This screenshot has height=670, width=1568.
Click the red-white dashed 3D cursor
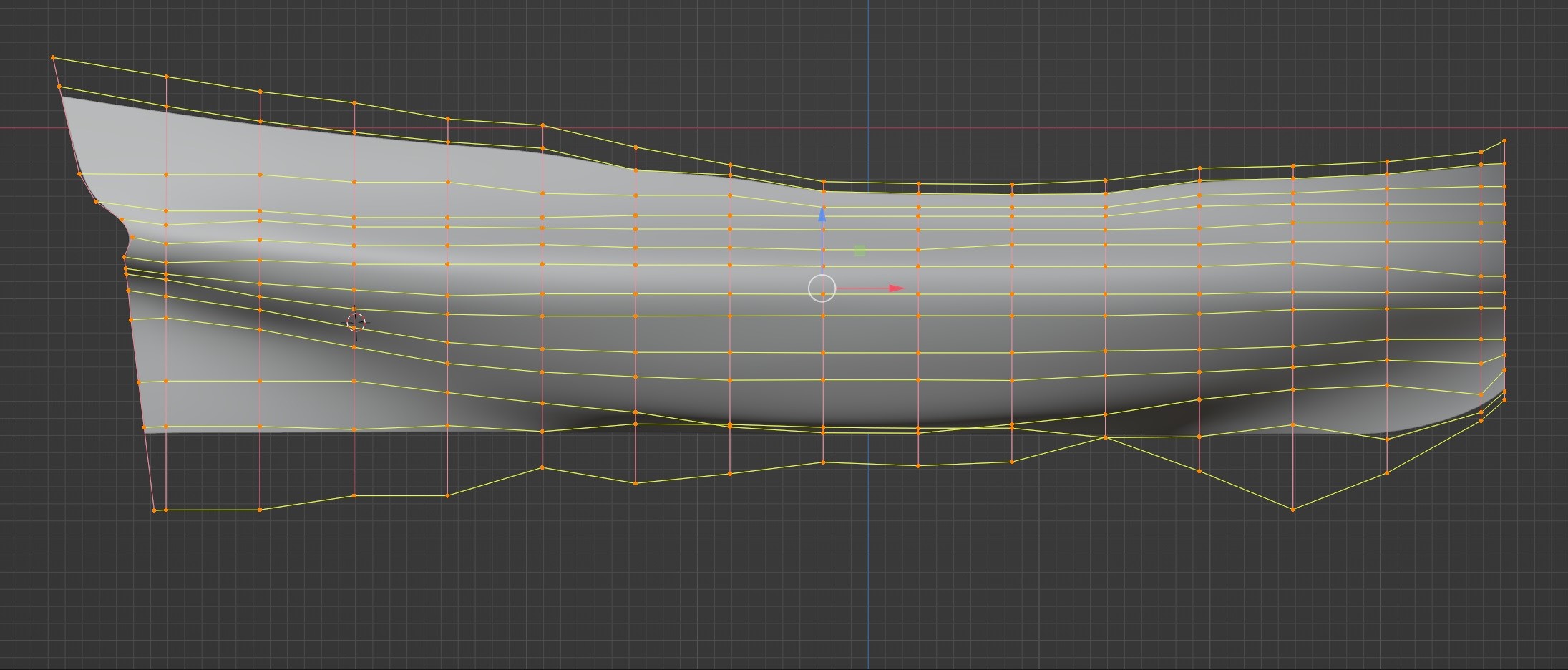[356, 321]
